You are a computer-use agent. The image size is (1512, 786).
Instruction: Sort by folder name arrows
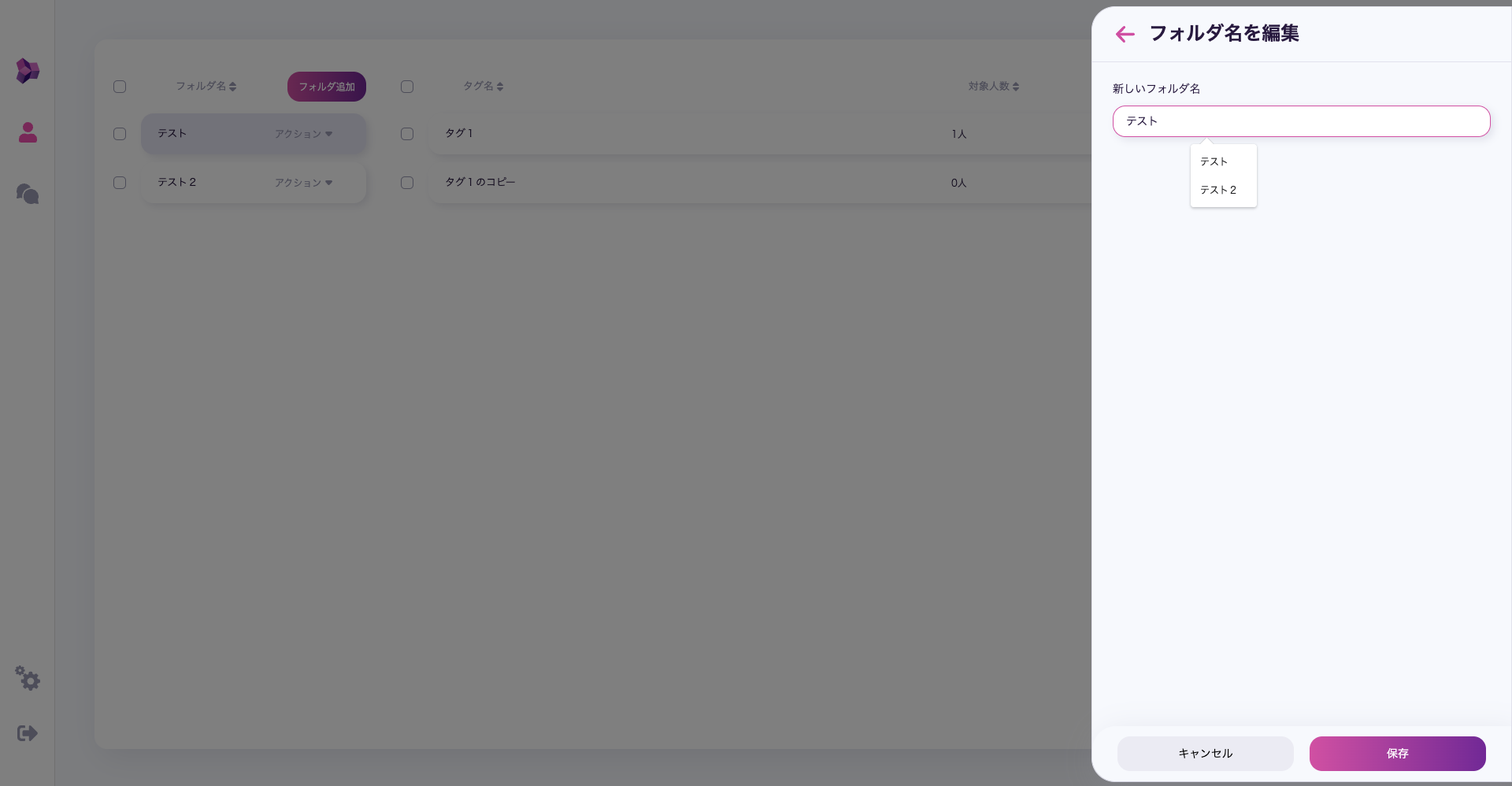click(x=232, y=87)
